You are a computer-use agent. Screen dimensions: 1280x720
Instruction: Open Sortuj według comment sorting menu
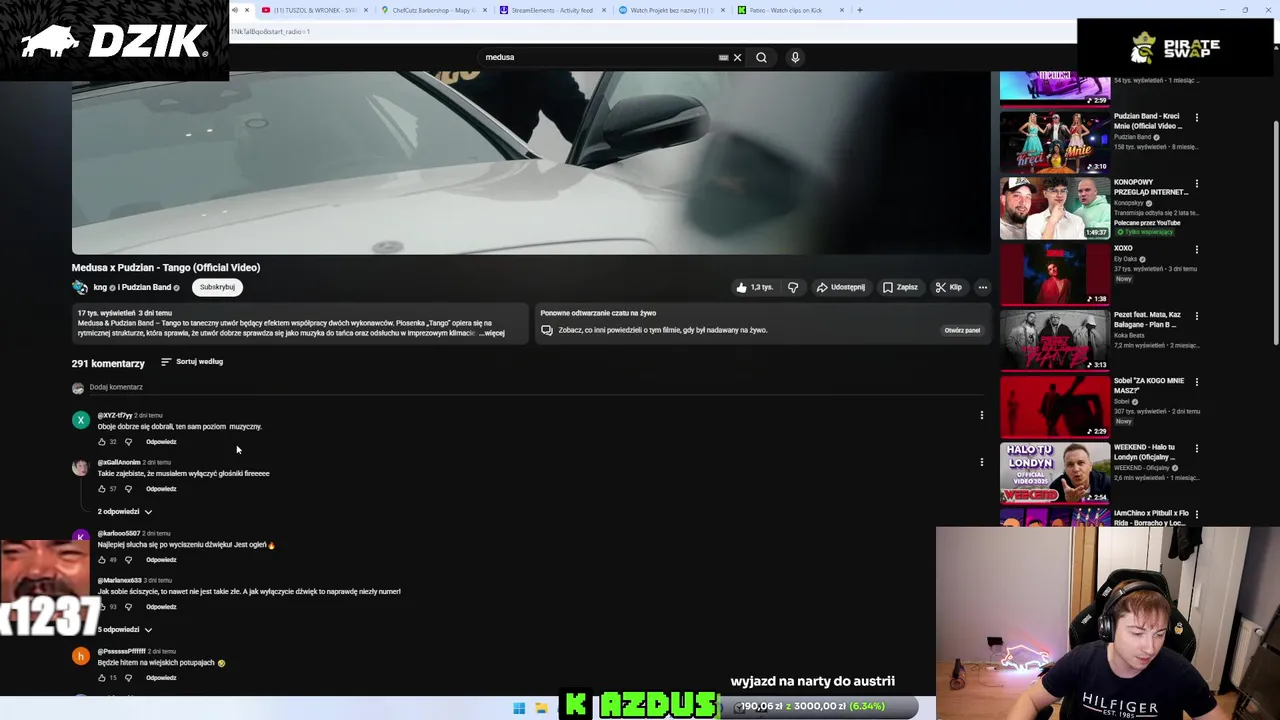[x=192, y=362]
